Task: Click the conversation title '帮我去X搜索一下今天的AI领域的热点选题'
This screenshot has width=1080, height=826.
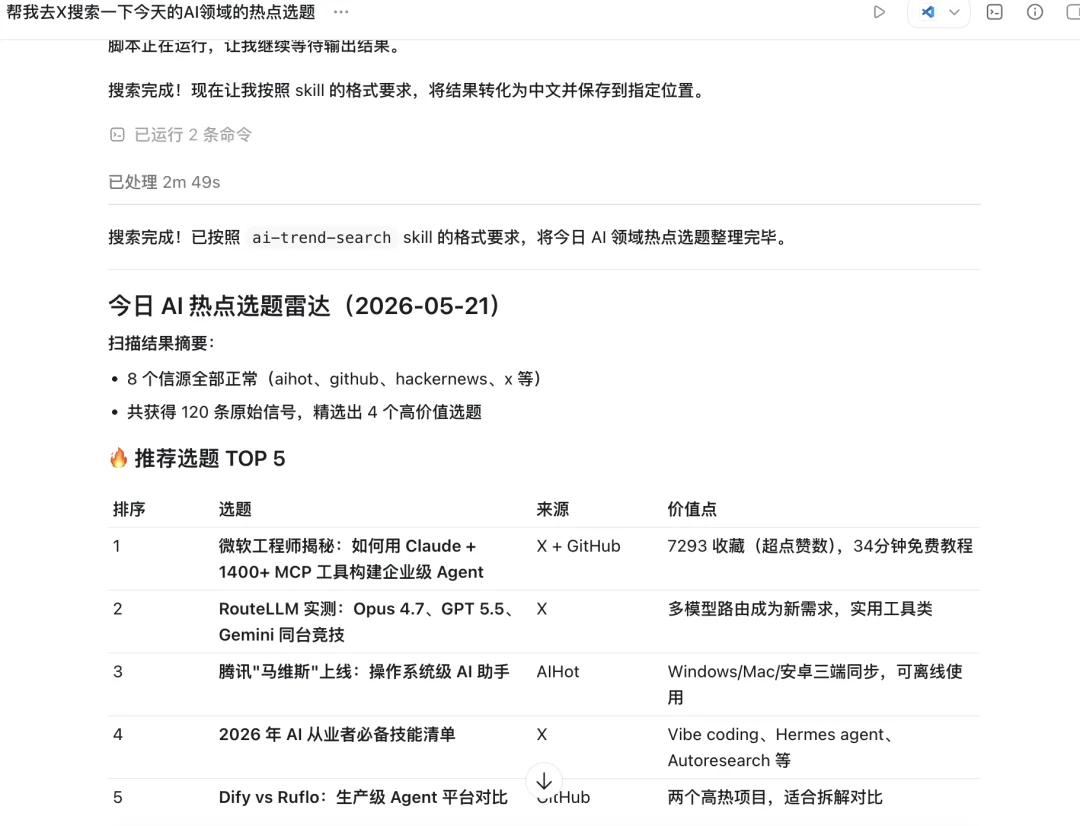Action: click(161, 12)
